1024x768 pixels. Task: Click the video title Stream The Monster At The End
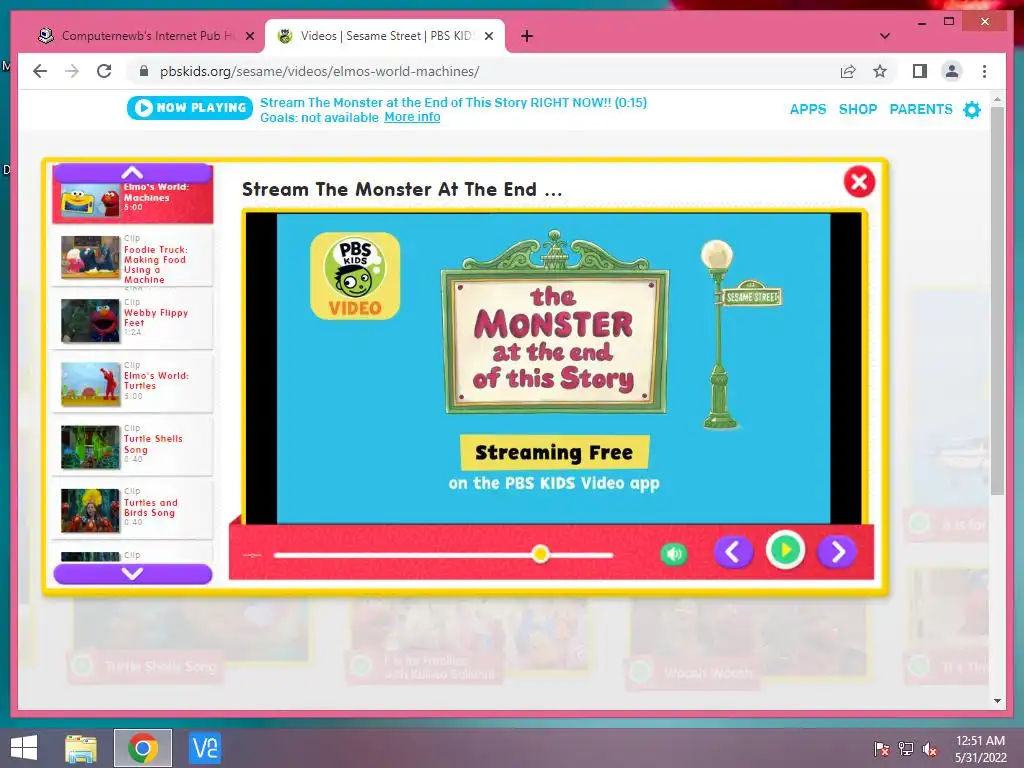pyautogui.click(x=402, y=189)
